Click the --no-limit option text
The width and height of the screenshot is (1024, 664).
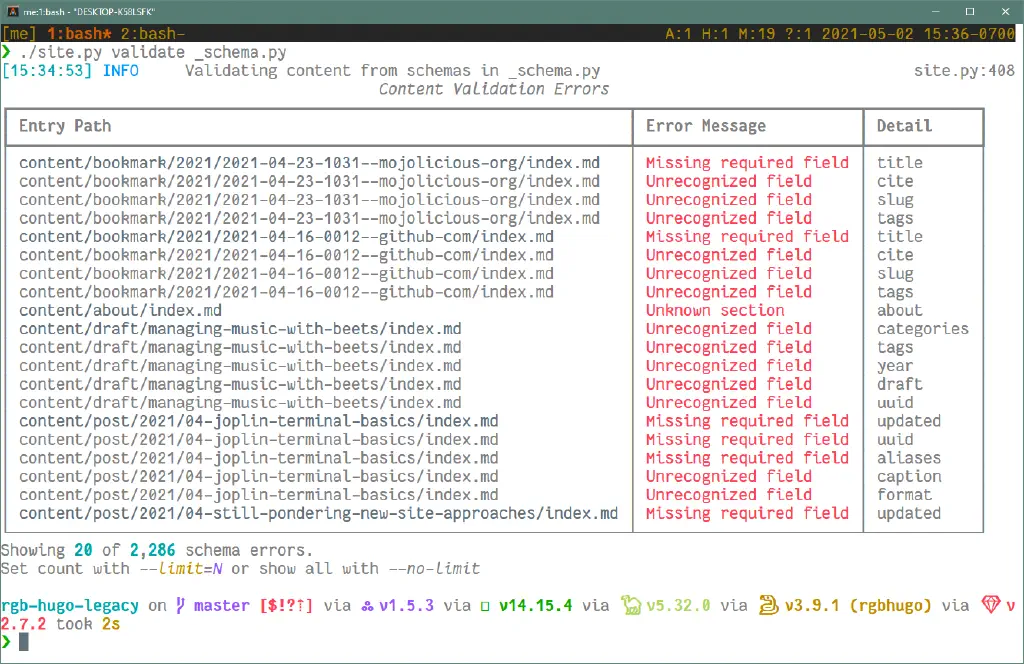(434, 569)
